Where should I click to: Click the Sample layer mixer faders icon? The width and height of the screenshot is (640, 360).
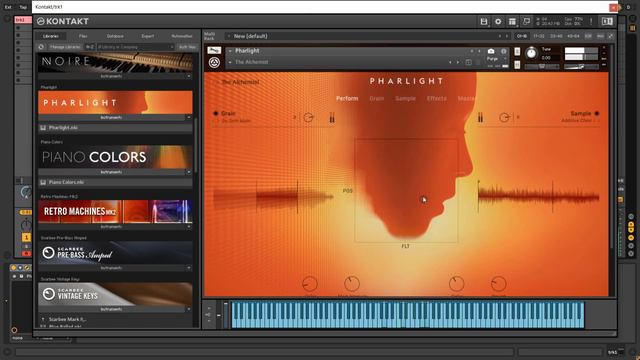click(480, 118)
